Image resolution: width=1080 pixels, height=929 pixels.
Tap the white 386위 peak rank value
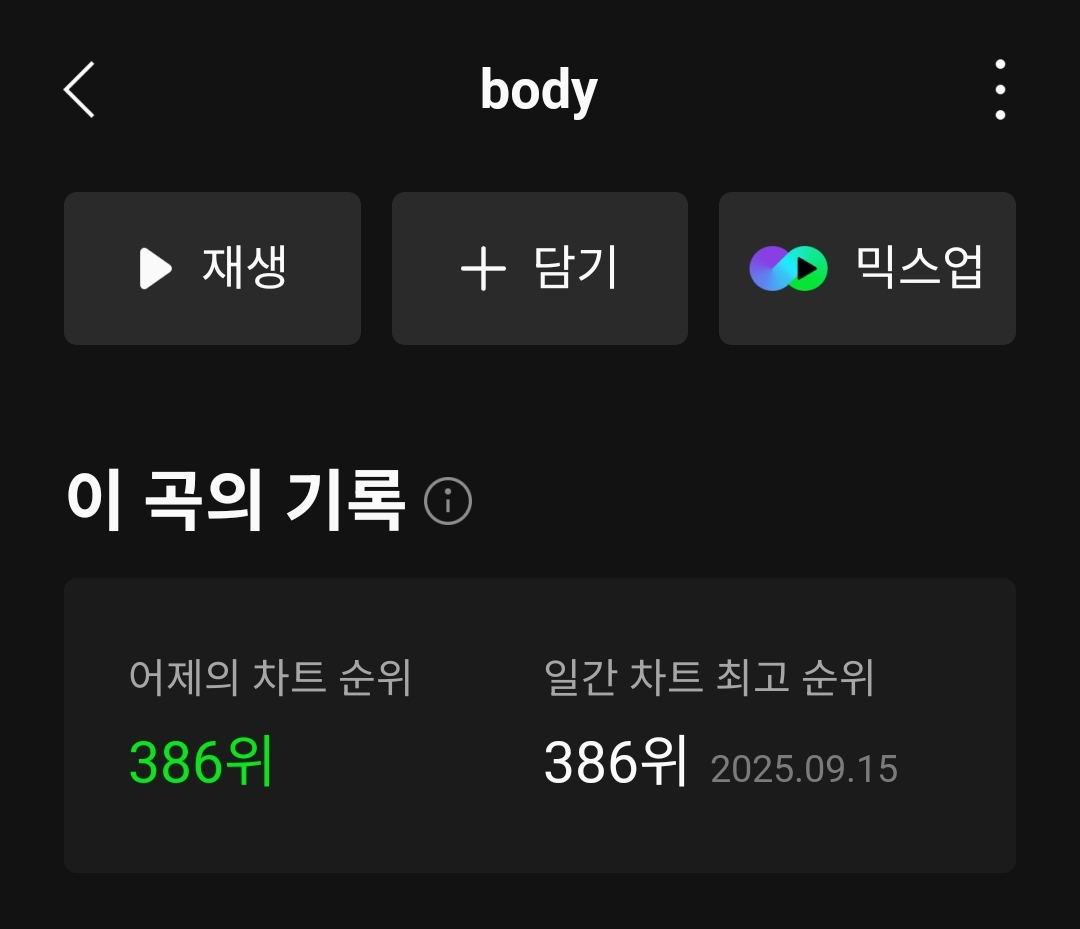coord(615,761)
